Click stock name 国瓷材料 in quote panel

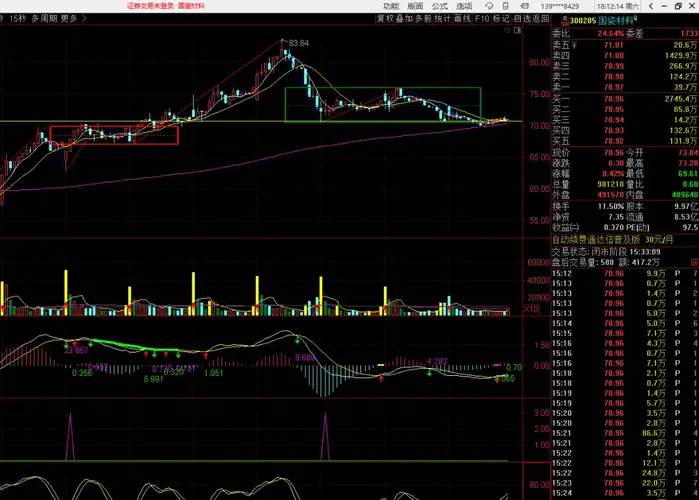616,20
